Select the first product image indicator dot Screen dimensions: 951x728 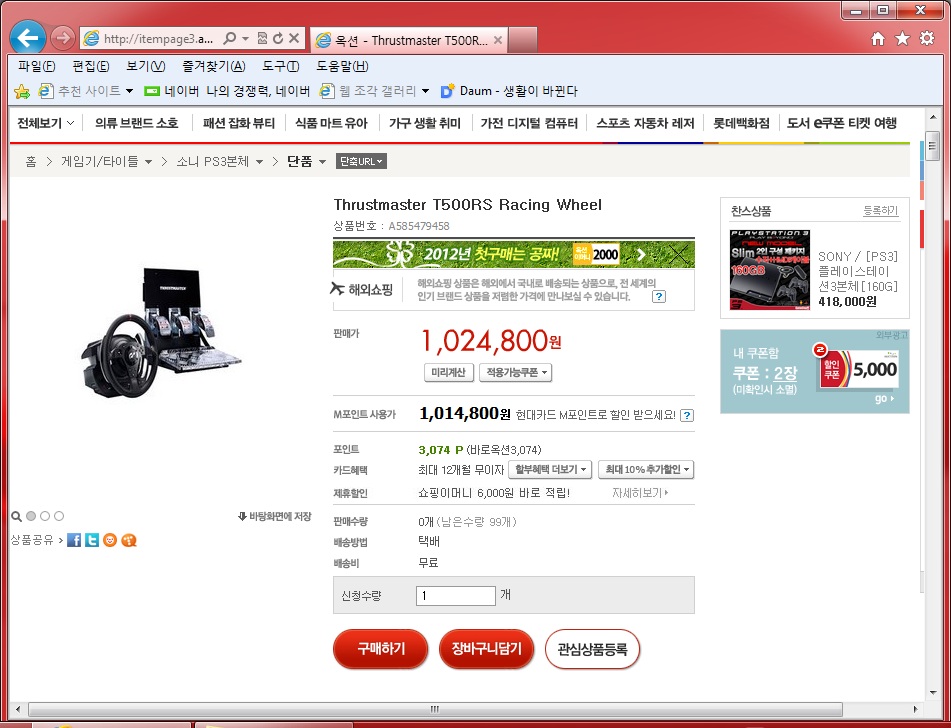point(31,516)
